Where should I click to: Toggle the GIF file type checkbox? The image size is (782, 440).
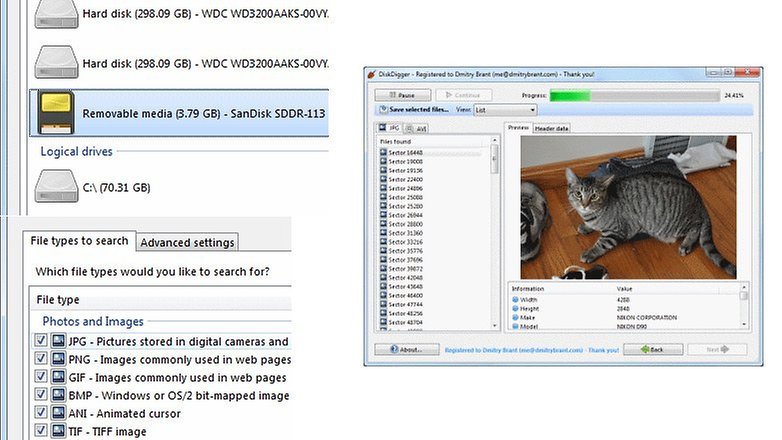[x=41, y=377]
